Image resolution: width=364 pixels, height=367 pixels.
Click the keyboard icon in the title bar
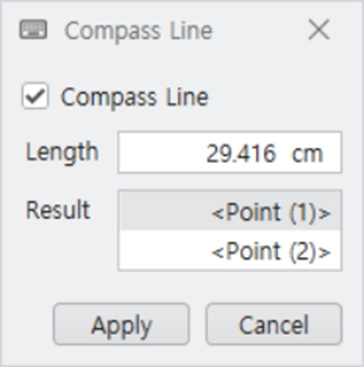(33, 30)
